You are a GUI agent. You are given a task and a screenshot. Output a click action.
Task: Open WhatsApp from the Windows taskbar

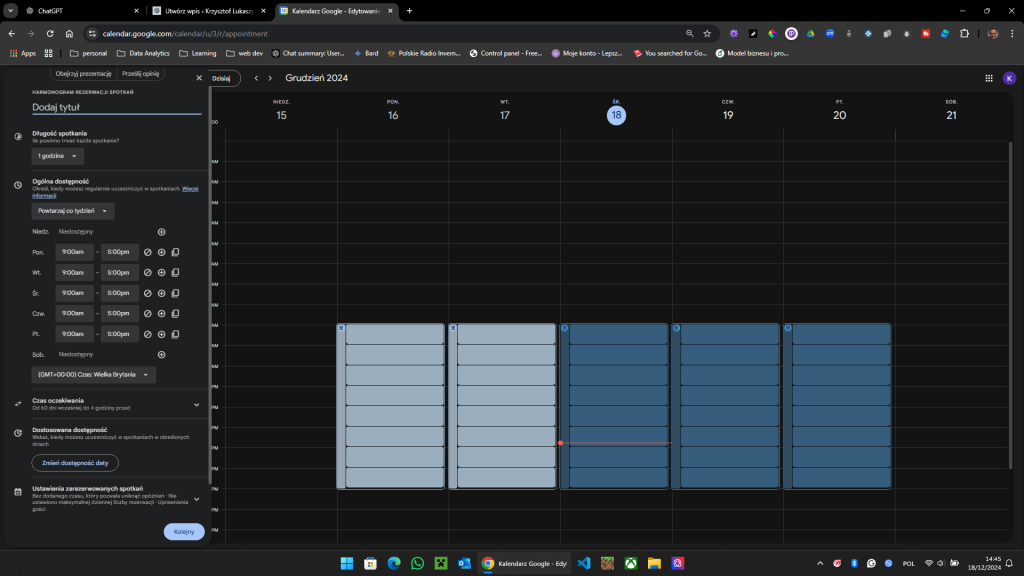pos(417,564)
